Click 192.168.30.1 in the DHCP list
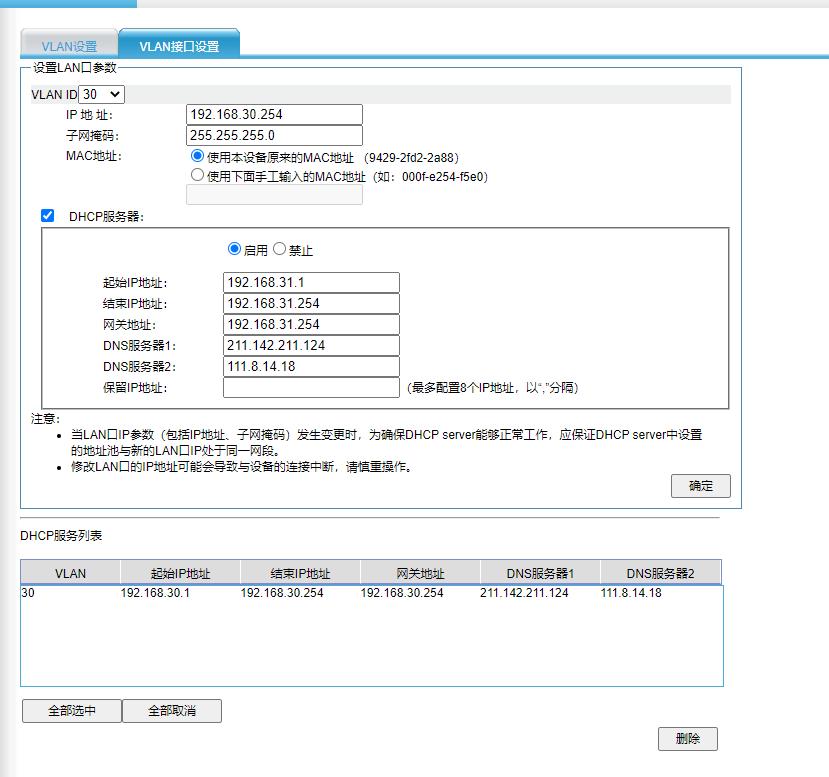This screenshot has height=777, width=829. click(155, 593)
